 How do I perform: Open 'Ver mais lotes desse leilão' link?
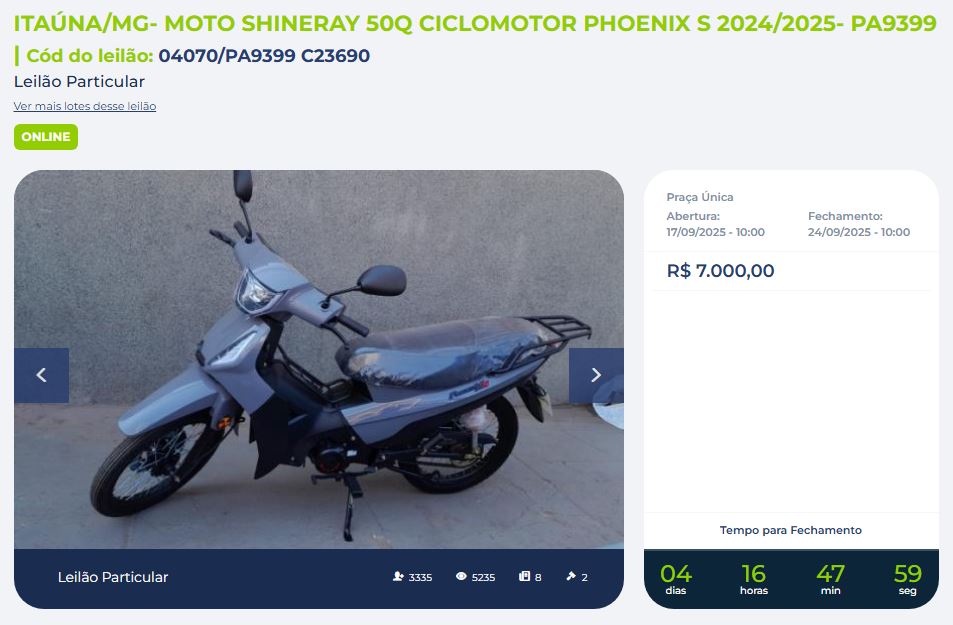[85, 106]
